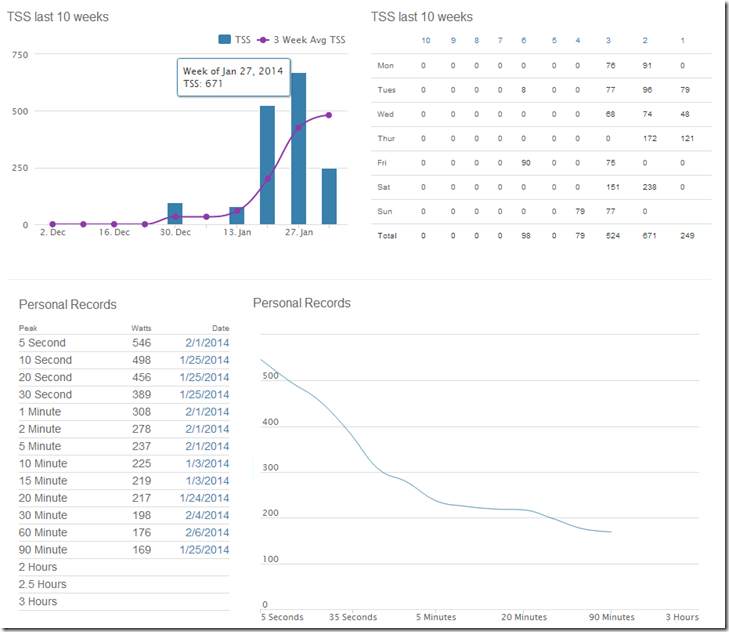Viewport: 729px width, 632px height.
Task: Open week 9 column header link
Action: pos(453,40)
